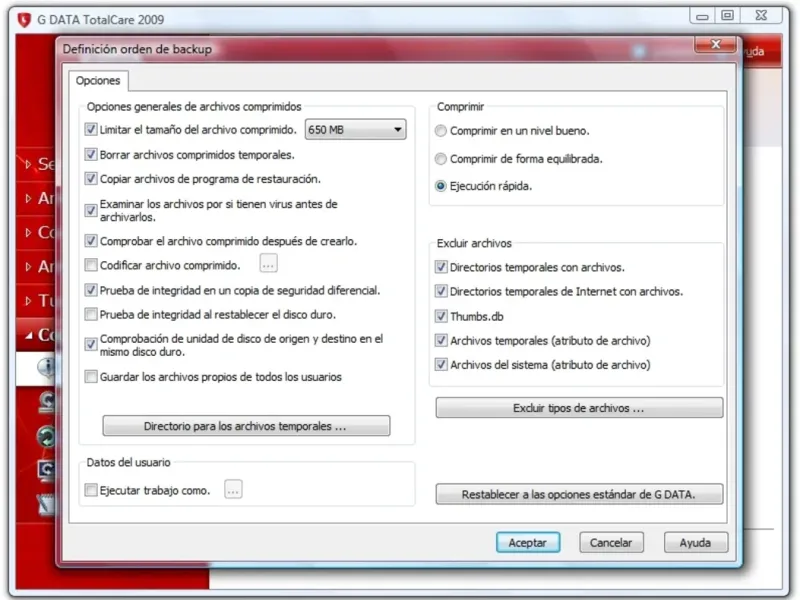This screenshot has height=600, width=800.
Task: Toggle Examinar los archivos por virus checkbox
Action: click(91, 210)
